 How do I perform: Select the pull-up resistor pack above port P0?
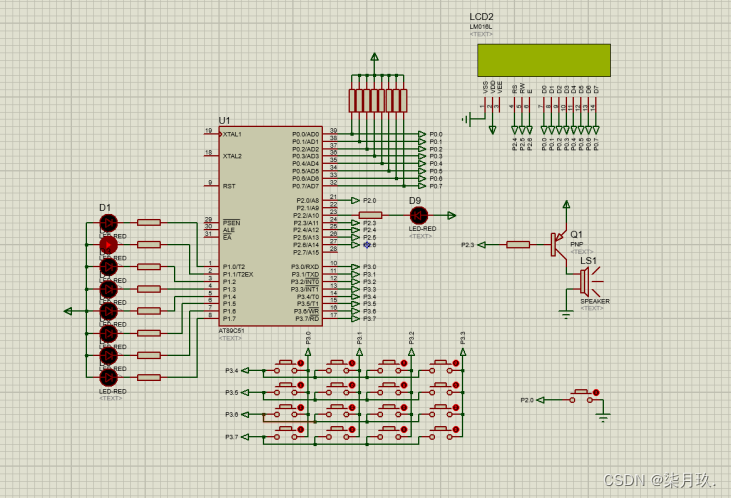tap(378, 100)
